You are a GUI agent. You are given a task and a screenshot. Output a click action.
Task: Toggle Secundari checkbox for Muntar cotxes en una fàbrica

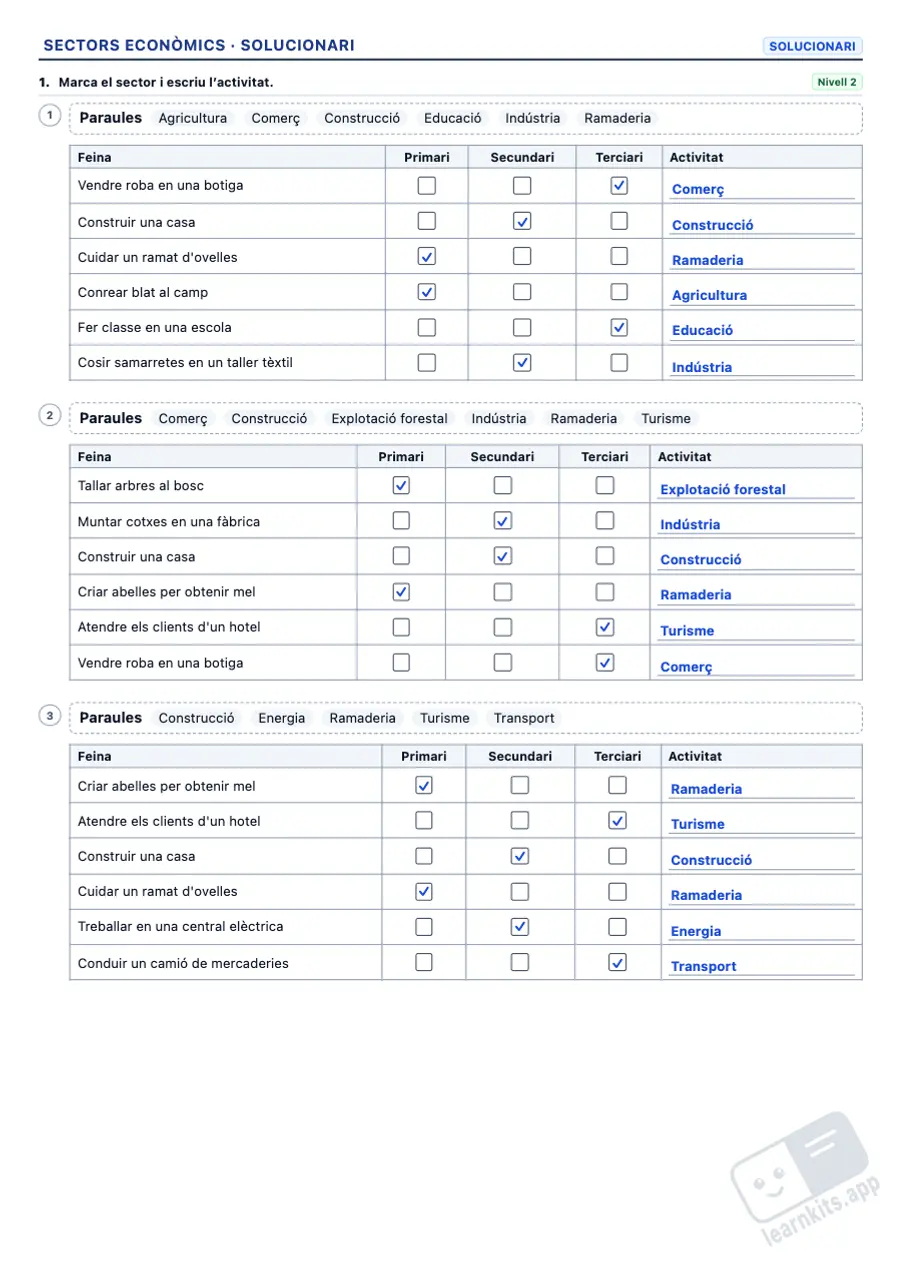point(503,521)
